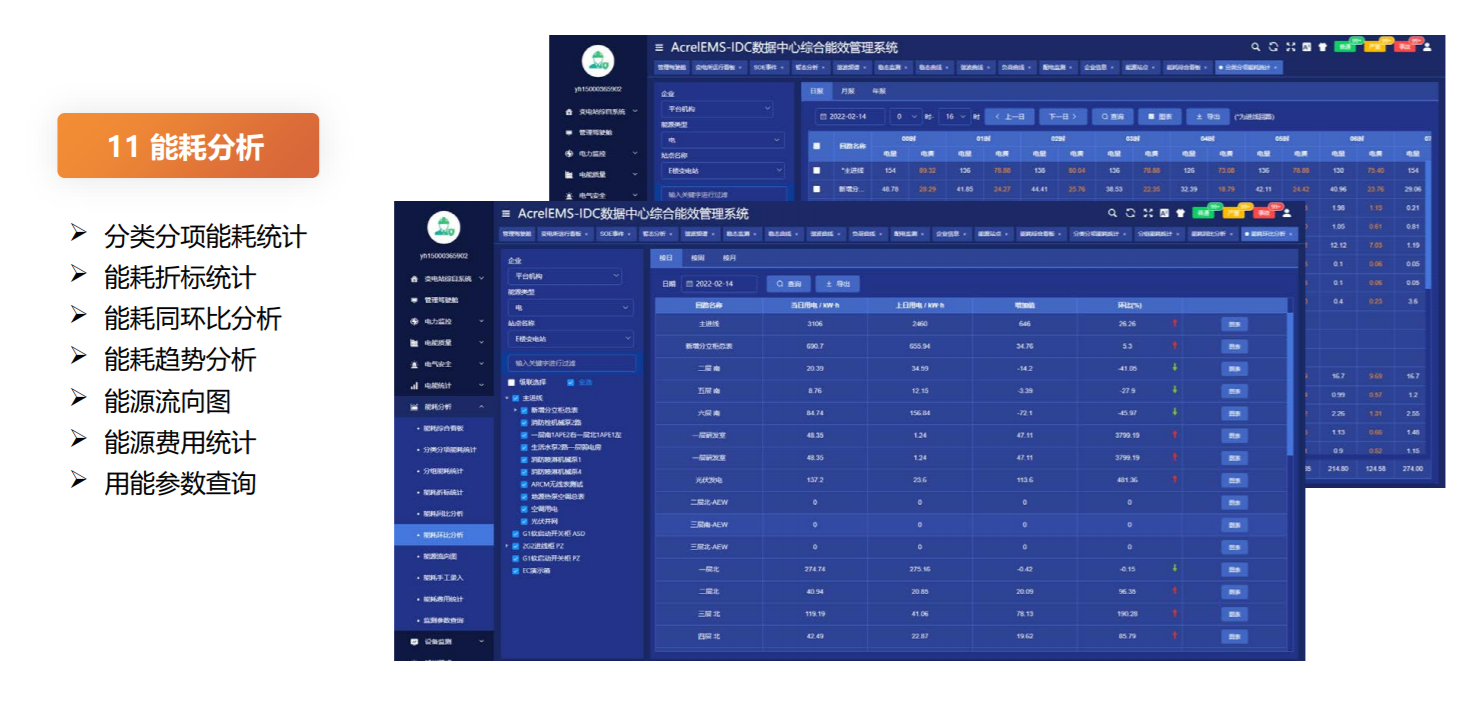Viewport: 1475px width, 714px height.
Task: Click user profile icon in front window
Action: [x=1287, y=213]
